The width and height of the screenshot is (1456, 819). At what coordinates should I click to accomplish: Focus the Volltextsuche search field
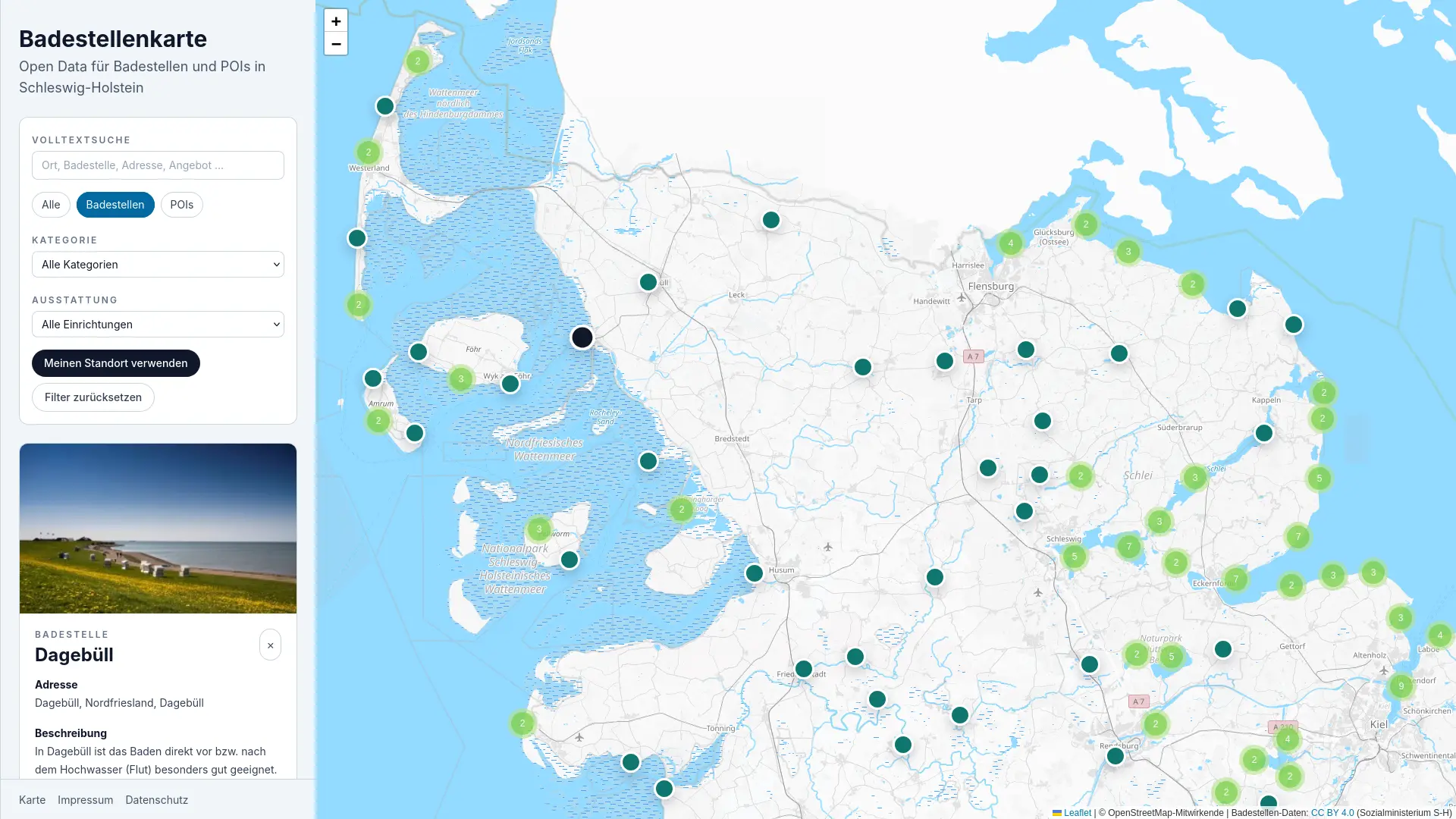click(x=158, y=165)
